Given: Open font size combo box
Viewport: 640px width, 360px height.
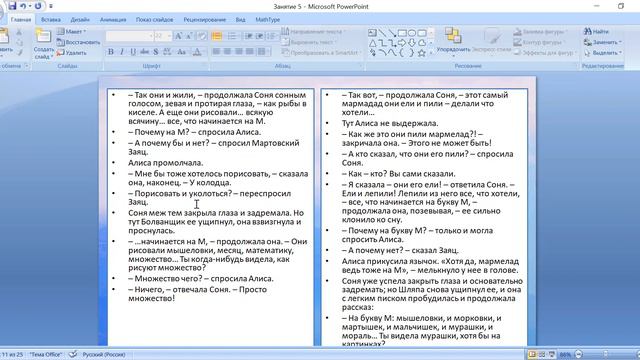Looking at the screenshot, I should [163, 36].
